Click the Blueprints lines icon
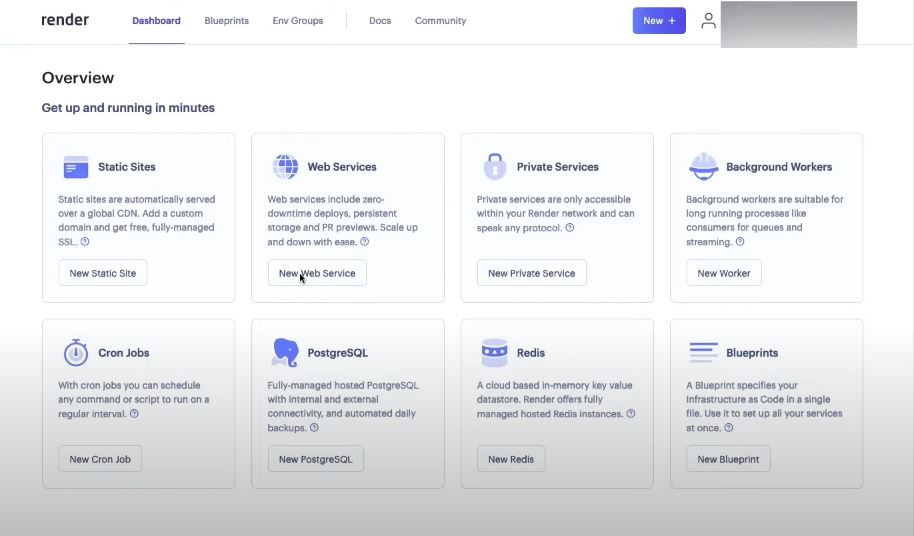This screenshot has height=536, width=914. 704,352
